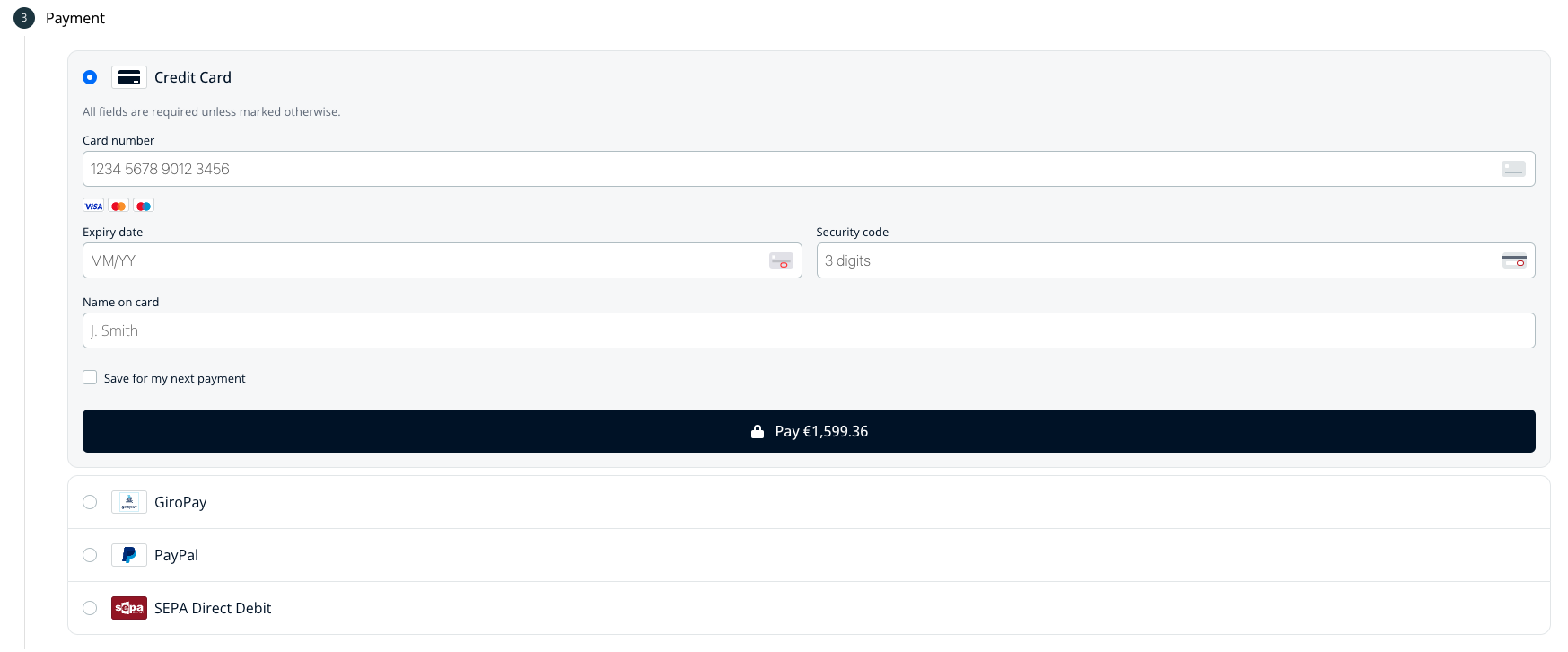Focus the Security code 3 digits field
Screen dimensions: 1568x652
pyautogui.click(x=1158, y=260)
